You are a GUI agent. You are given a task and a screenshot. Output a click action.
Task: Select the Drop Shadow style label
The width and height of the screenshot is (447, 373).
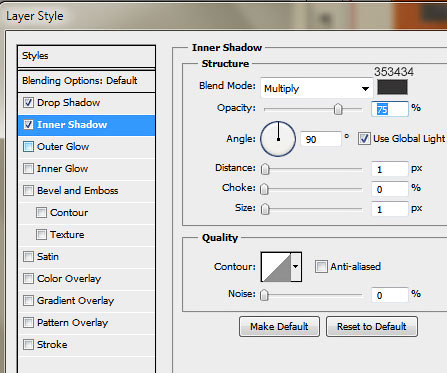(69, 102)
